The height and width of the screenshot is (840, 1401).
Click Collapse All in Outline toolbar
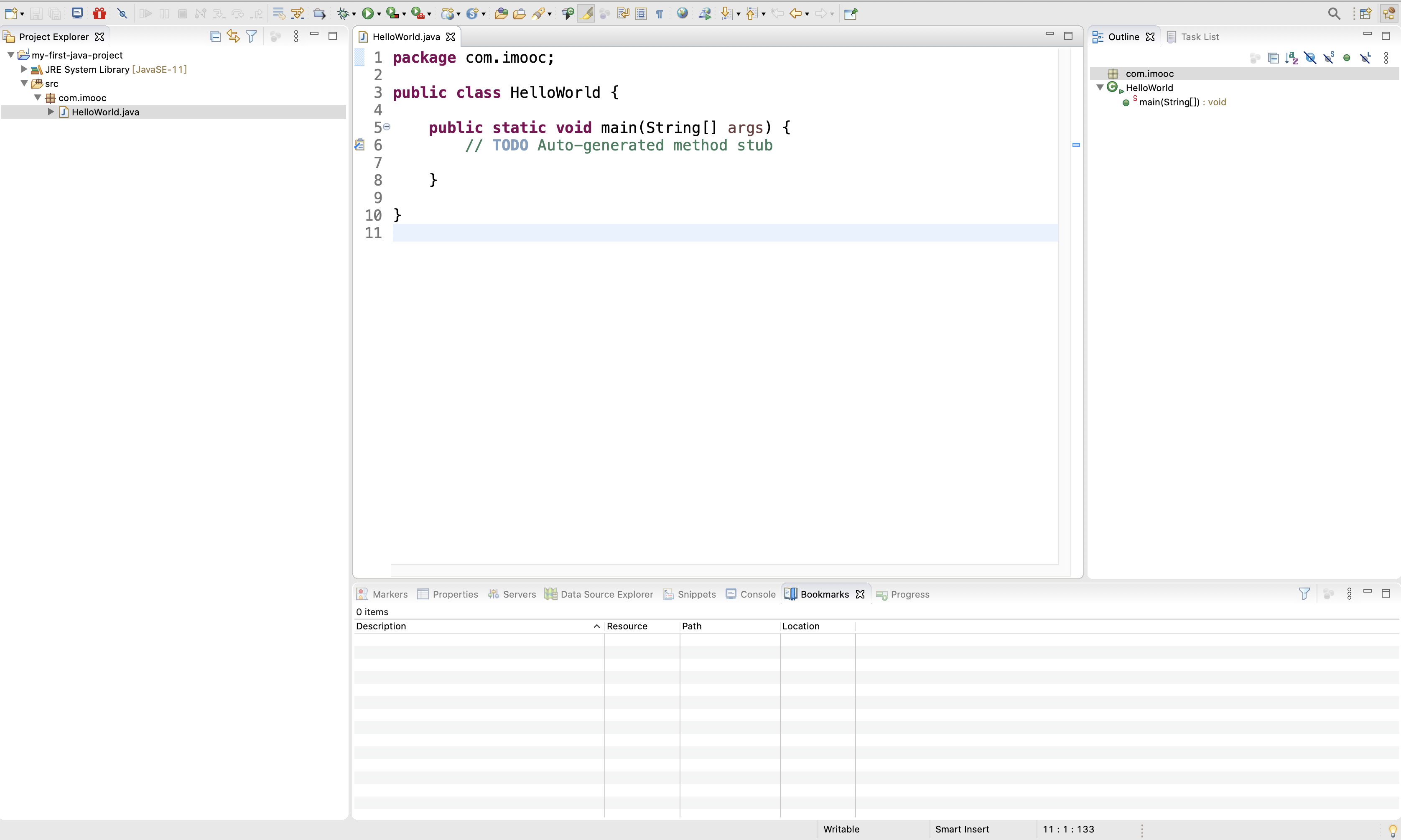(x=1273, y=58)
